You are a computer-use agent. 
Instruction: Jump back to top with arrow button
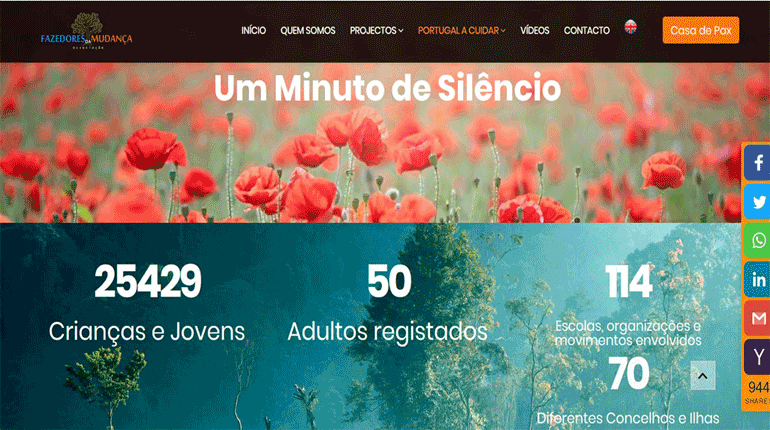coord(703,376)
